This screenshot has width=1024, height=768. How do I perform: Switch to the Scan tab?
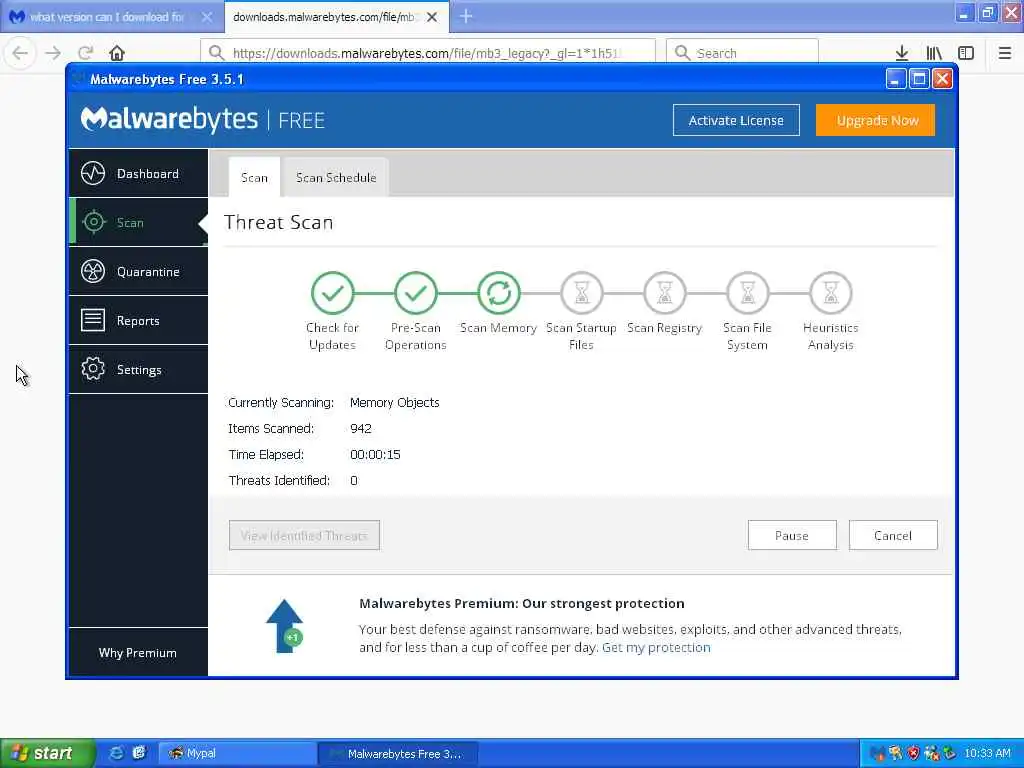tap(254, 177)
